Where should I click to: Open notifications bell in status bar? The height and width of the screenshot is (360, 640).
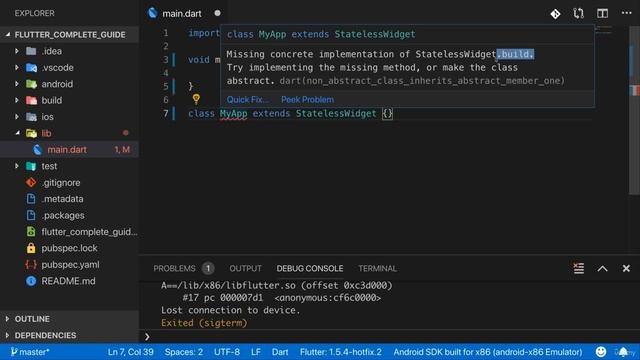tap(623, 351)
